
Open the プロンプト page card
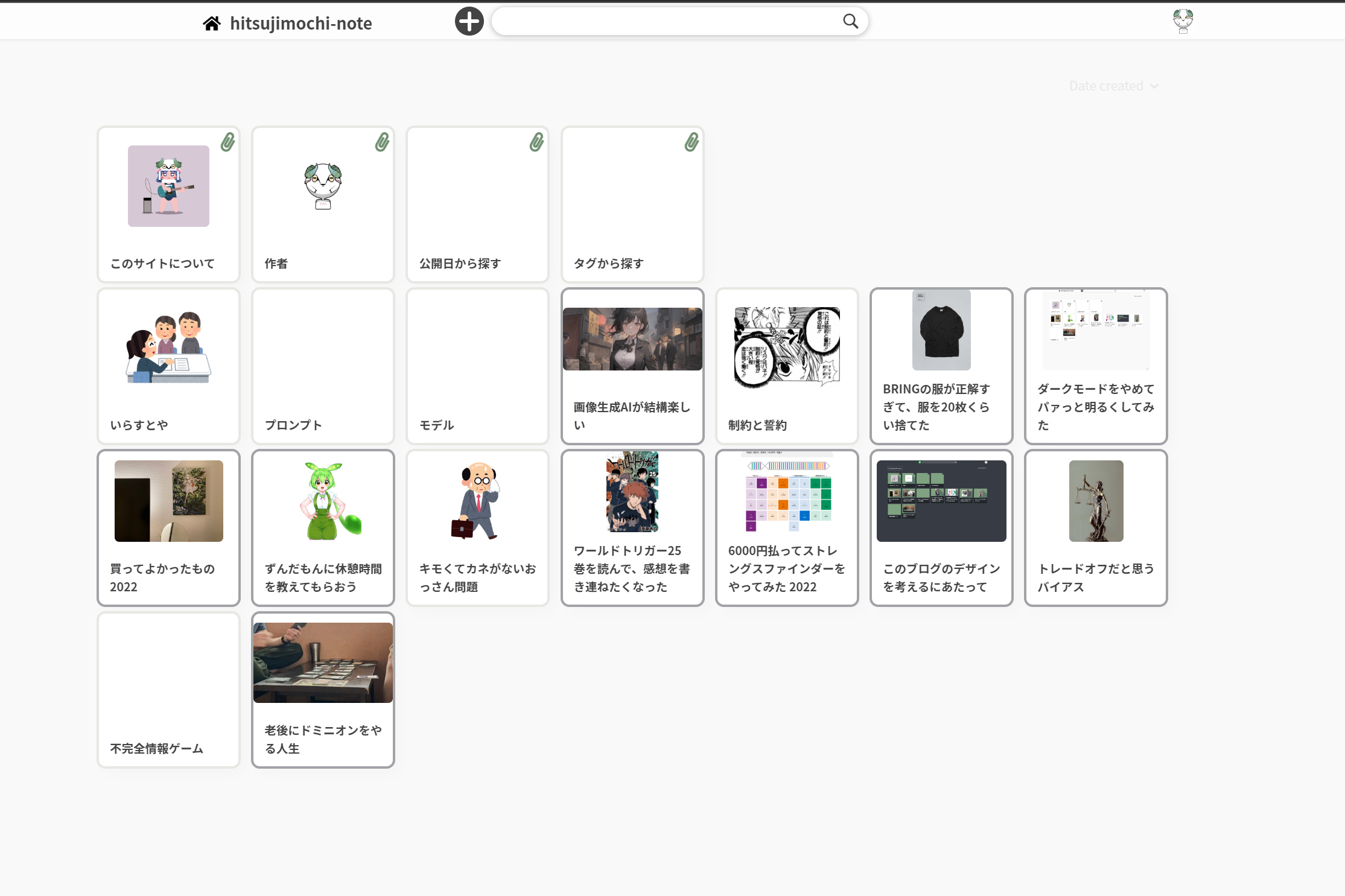[323, 366]
